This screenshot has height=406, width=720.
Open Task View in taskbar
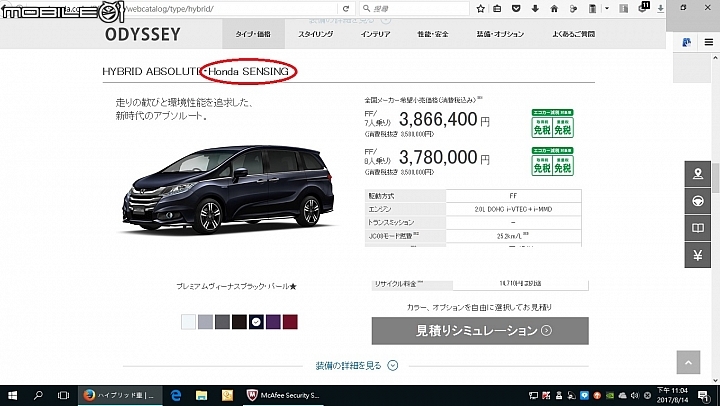(63, 395)
